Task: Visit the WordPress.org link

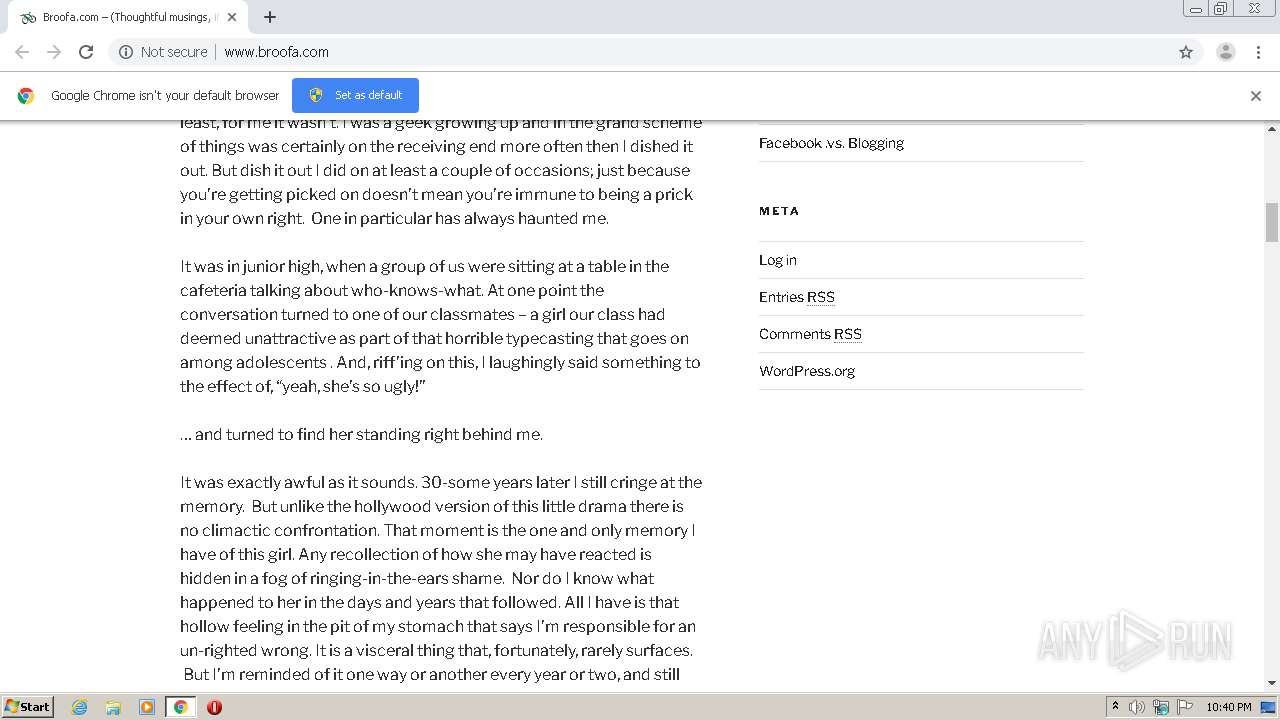Action: pyautogui.click(x=807, y=371)
